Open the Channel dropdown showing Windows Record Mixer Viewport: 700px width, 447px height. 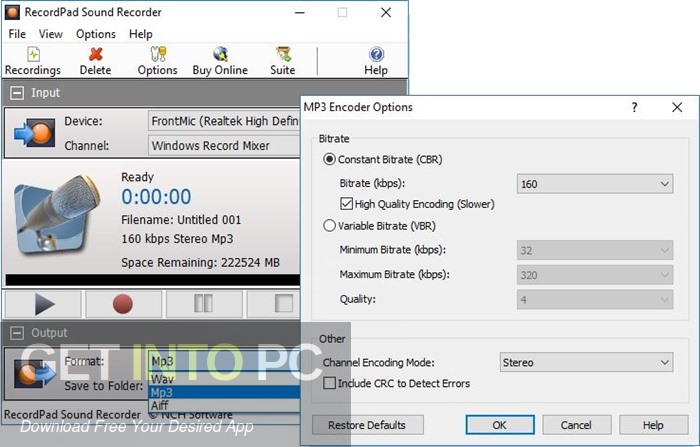pos(224,146)
